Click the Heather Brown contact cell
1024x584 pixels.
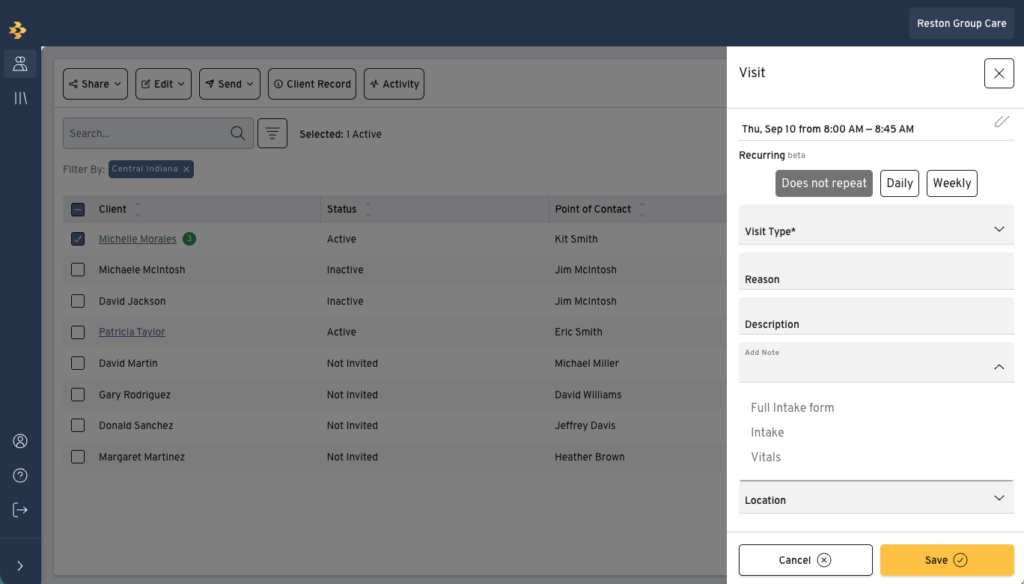click(590, 457)
